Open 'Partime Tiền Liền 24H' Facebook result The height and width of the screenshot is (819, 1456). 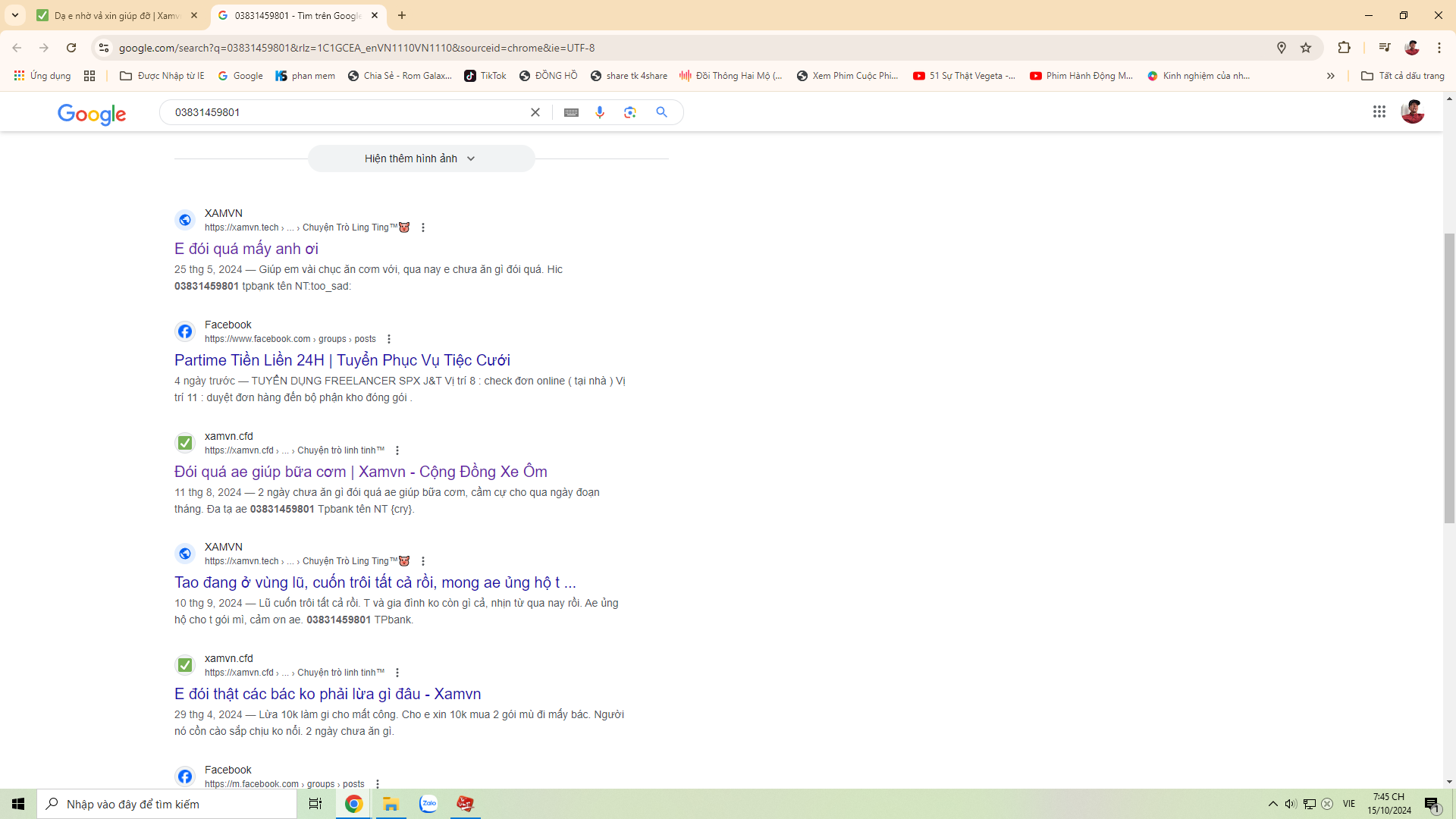[342, 360]
